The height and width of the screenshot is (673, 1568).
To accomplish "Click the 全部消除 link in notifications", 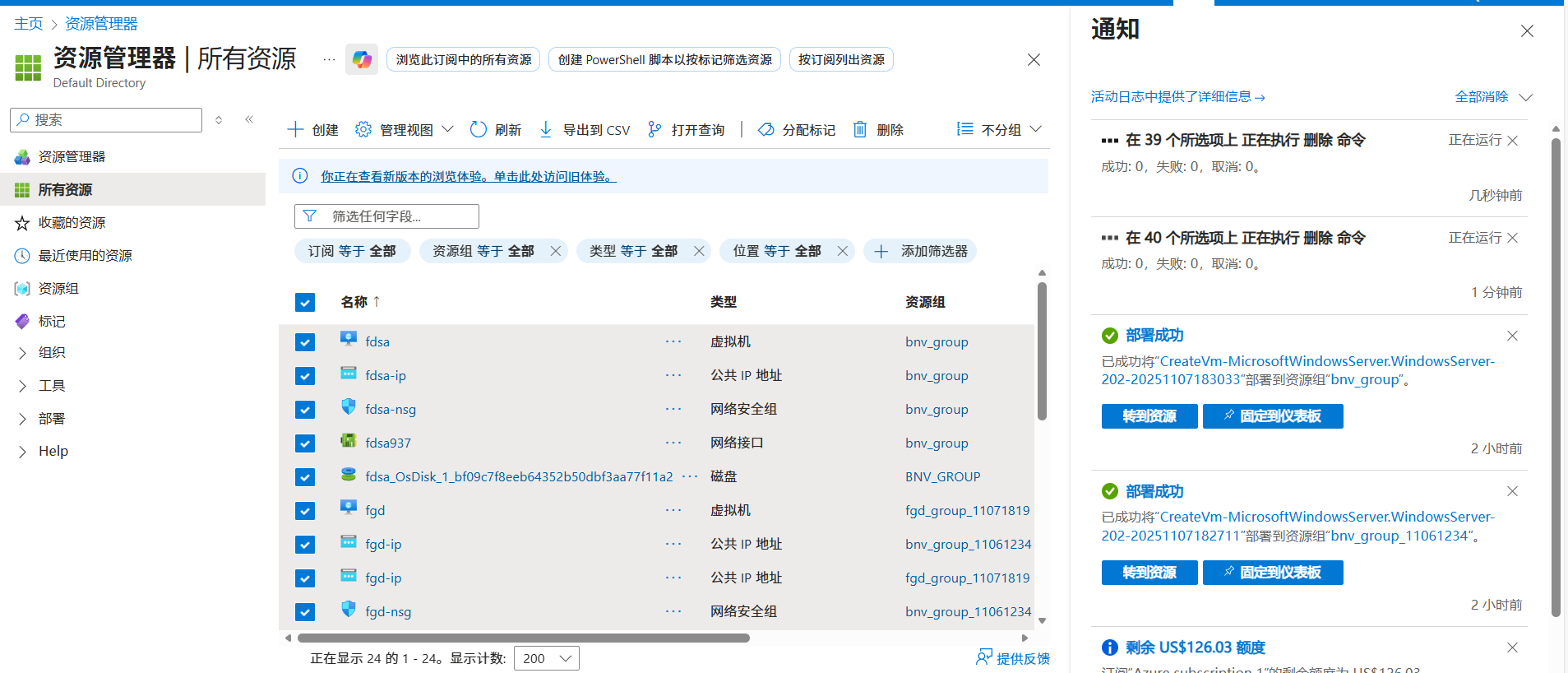I will pyautogui.click(x=1481, y=97).
